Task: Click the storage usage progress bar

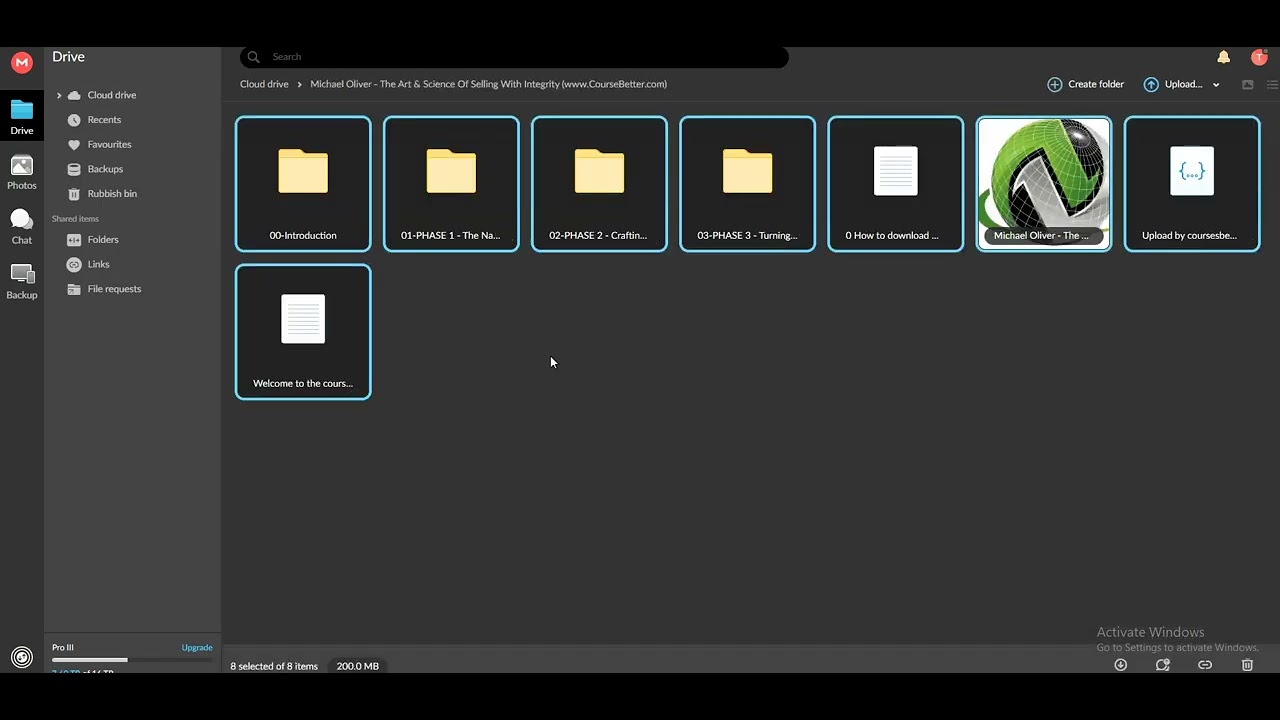Action: click(132, 660)
